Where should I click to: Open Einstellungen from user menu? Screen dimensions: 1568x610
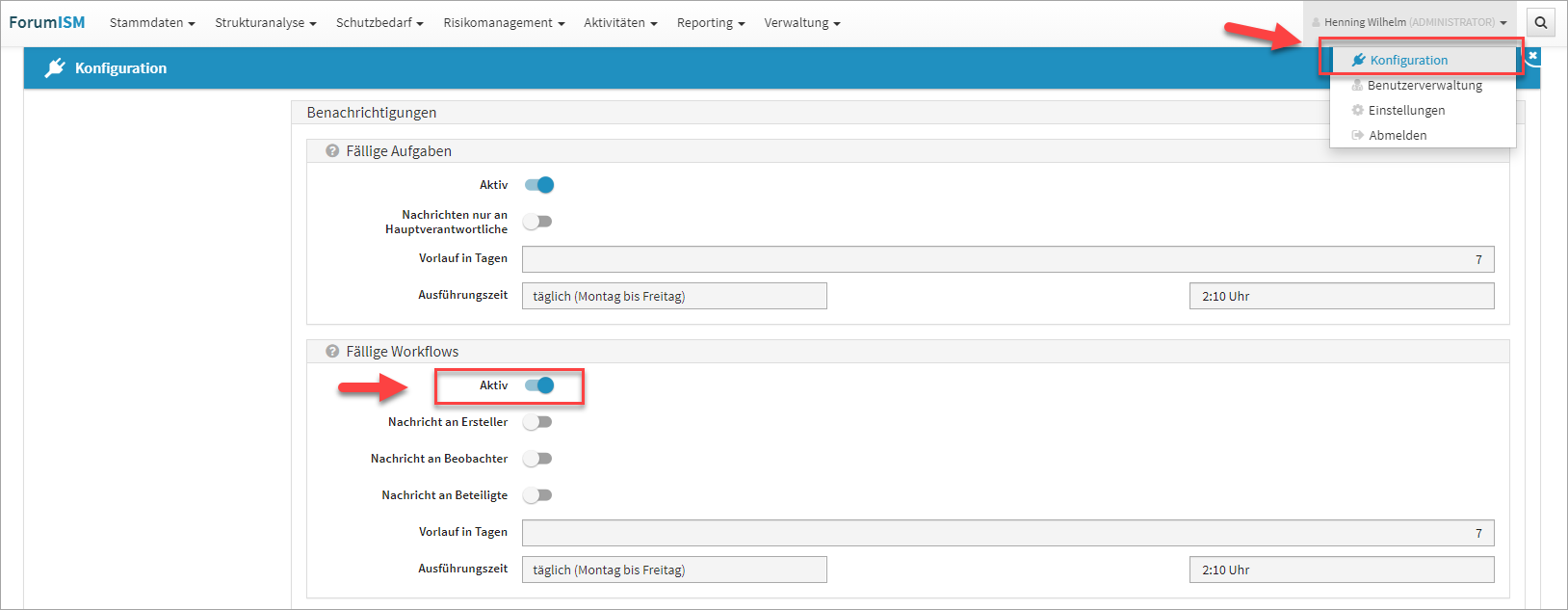pyautogui.click(x=1406, y=111)
